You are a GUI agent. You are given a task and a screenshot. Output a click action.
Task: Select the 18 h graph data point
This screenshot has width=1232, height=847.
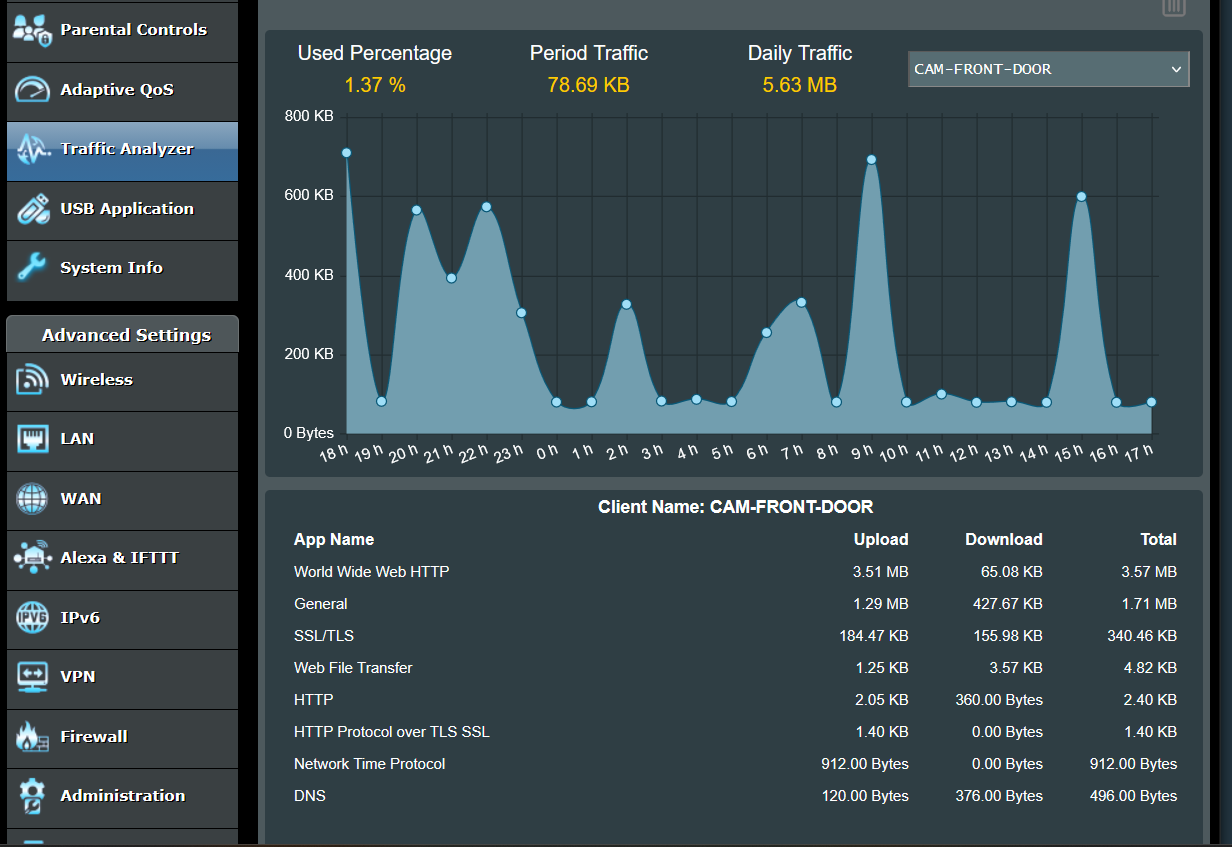346,153
